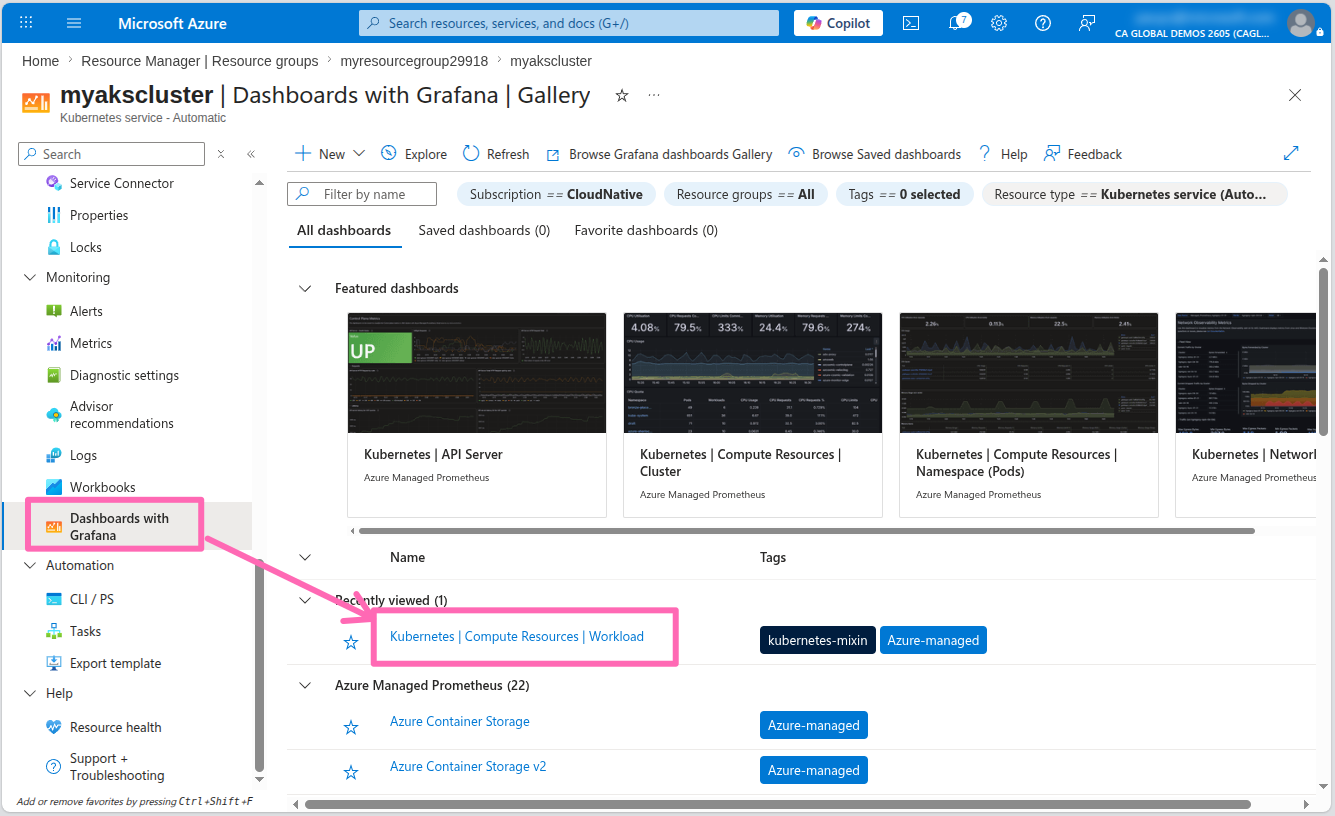Open the Resource type filter pill
The height and width of the screenshot is (816, 1335).
point(1134,194)
